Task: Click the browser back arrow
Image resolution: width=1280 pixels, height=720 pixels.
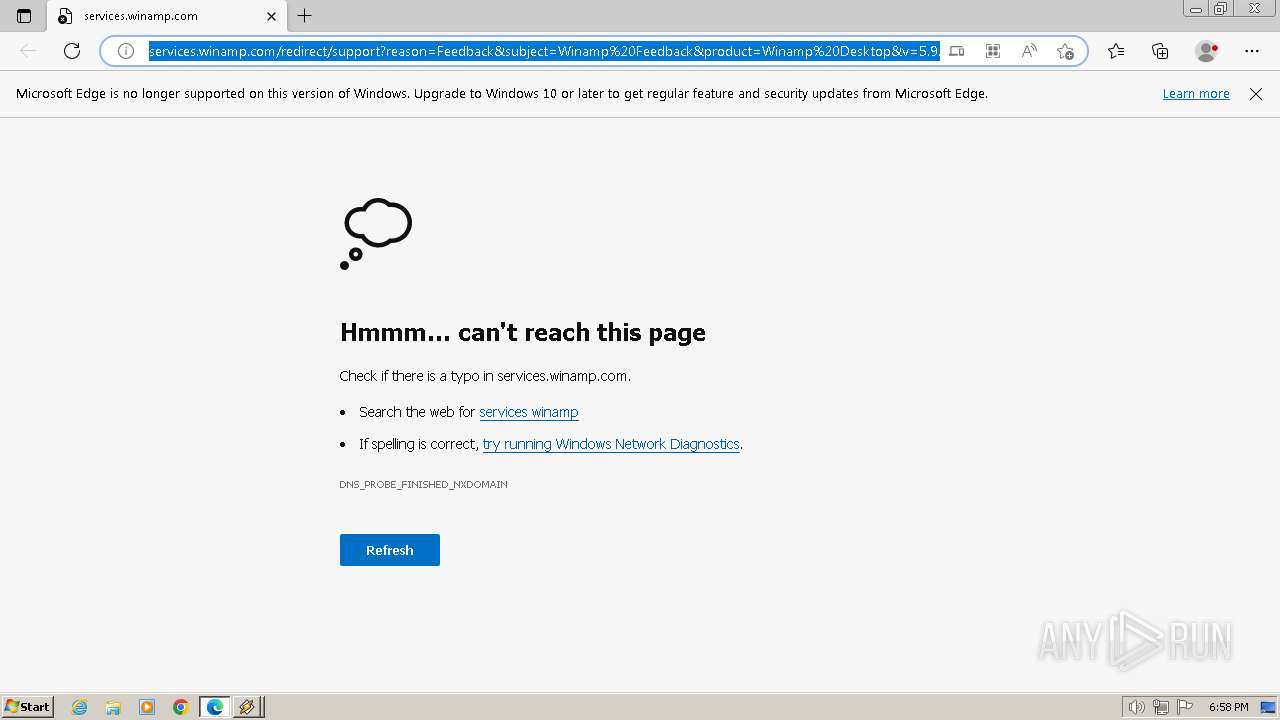Action: pyautogui.click(x=28, y=51)
